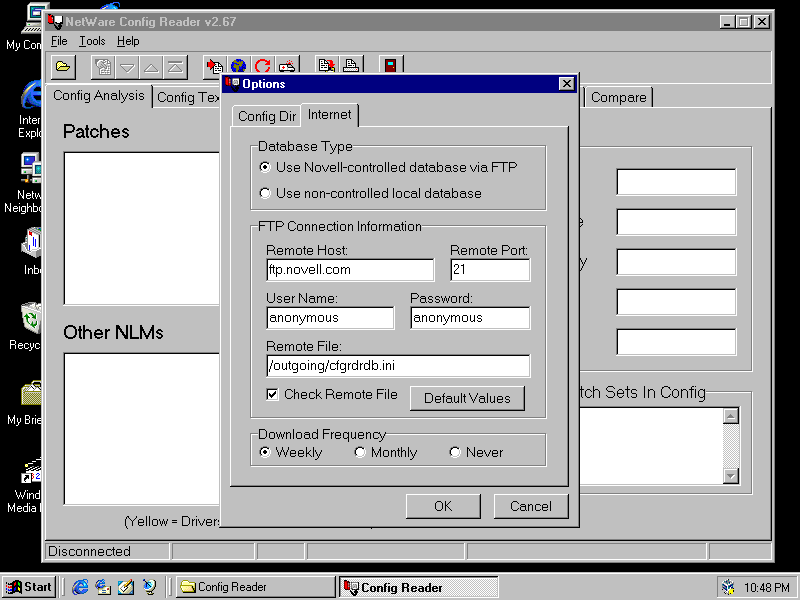Click the Password input field
800x600 pixels.
pyautogui.click(x=470, y=317)
